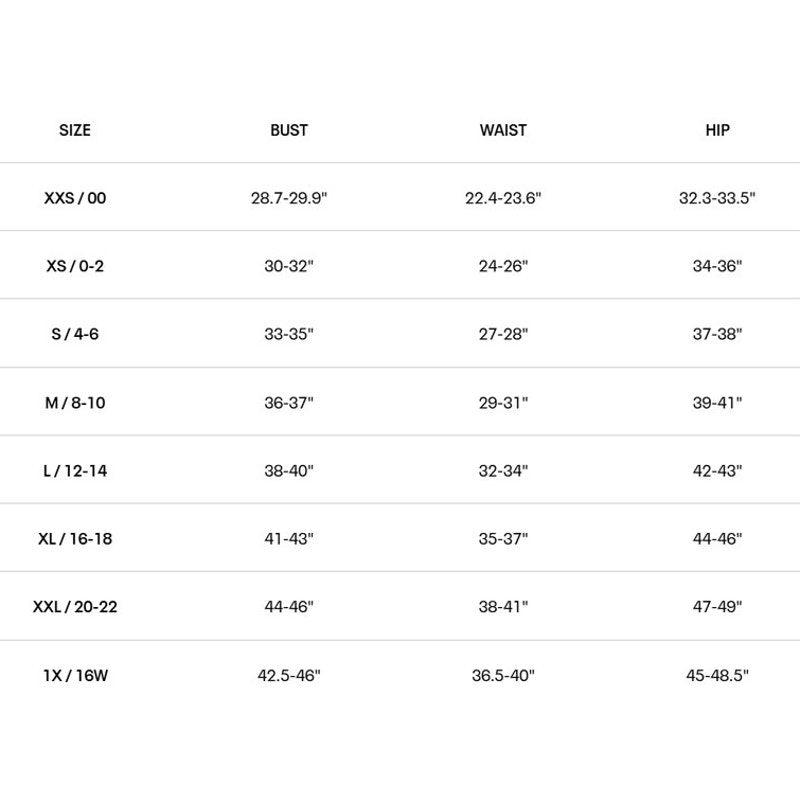Select the 32-34" waist value for L
Image resolution: width=800 pixels, height=800 pixels.
503,471
